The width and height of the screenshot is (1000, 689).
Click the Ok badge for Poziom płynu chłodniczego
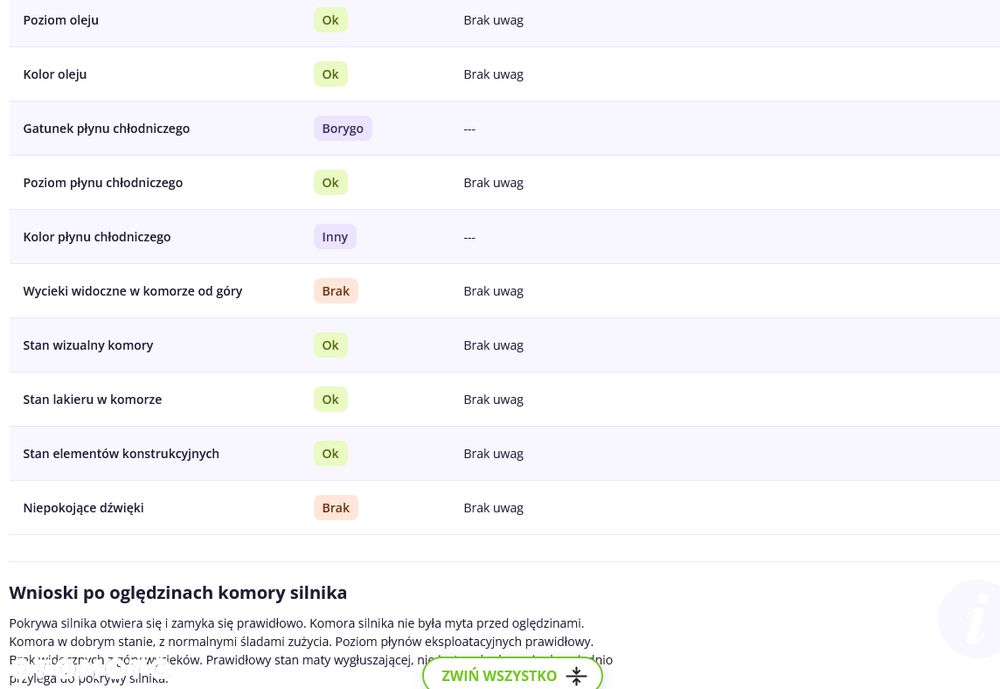[330, 183]
